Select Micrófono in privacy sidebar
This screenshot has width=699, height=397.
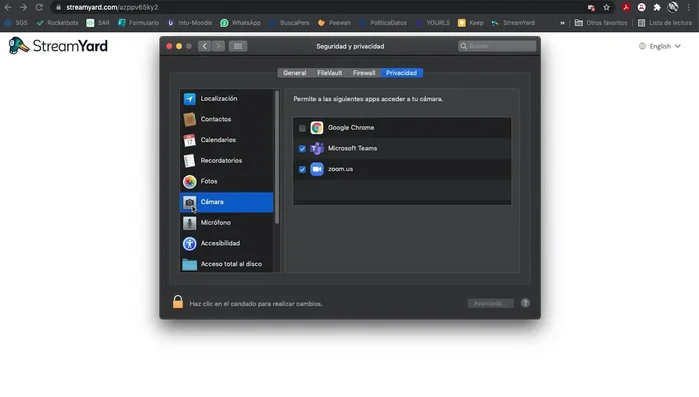tap(226, 223)
